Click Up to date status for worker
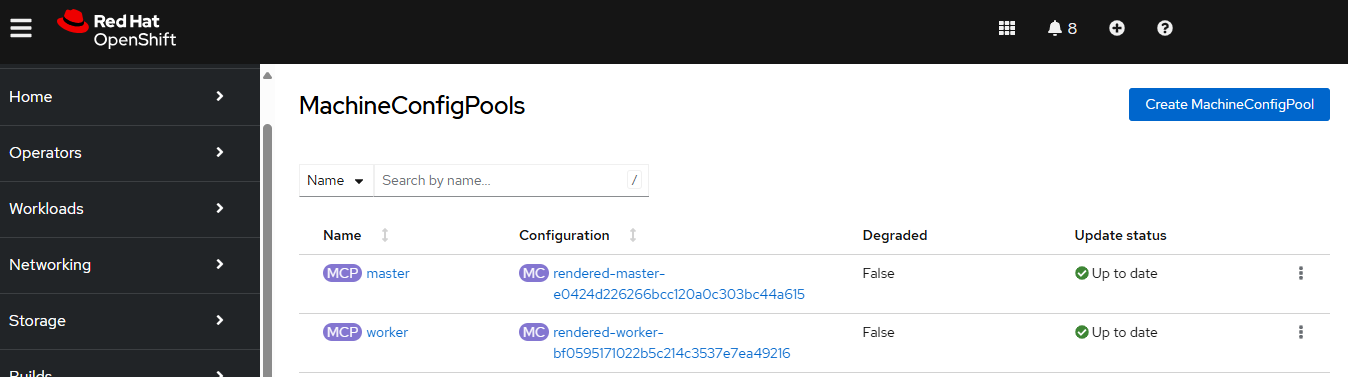The image size is (1348, 377). 1124,332
